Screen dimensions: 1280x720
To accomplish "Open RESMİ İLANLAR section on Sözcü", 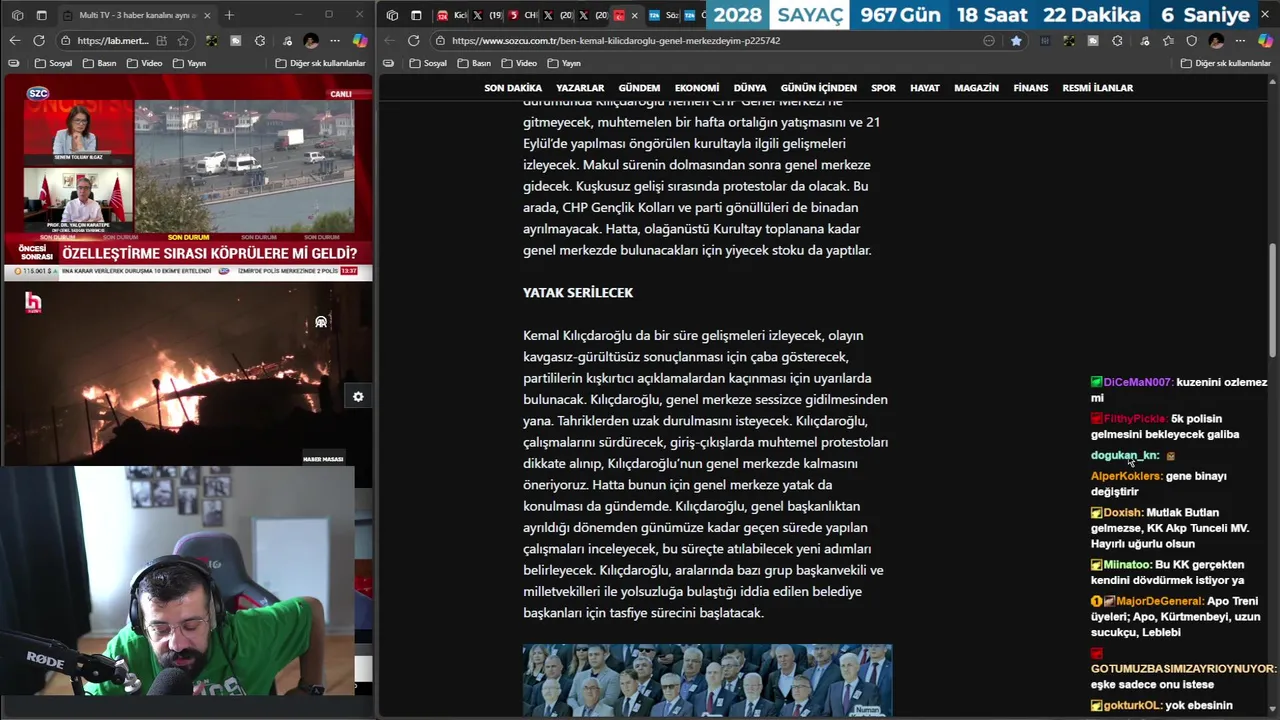I will coord(1098,88).
